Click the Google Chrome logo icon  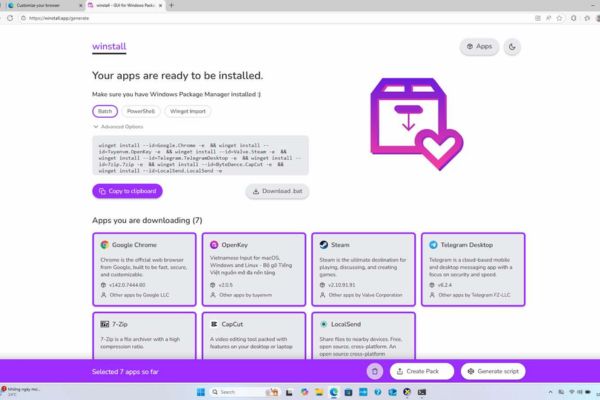[104, 245]
